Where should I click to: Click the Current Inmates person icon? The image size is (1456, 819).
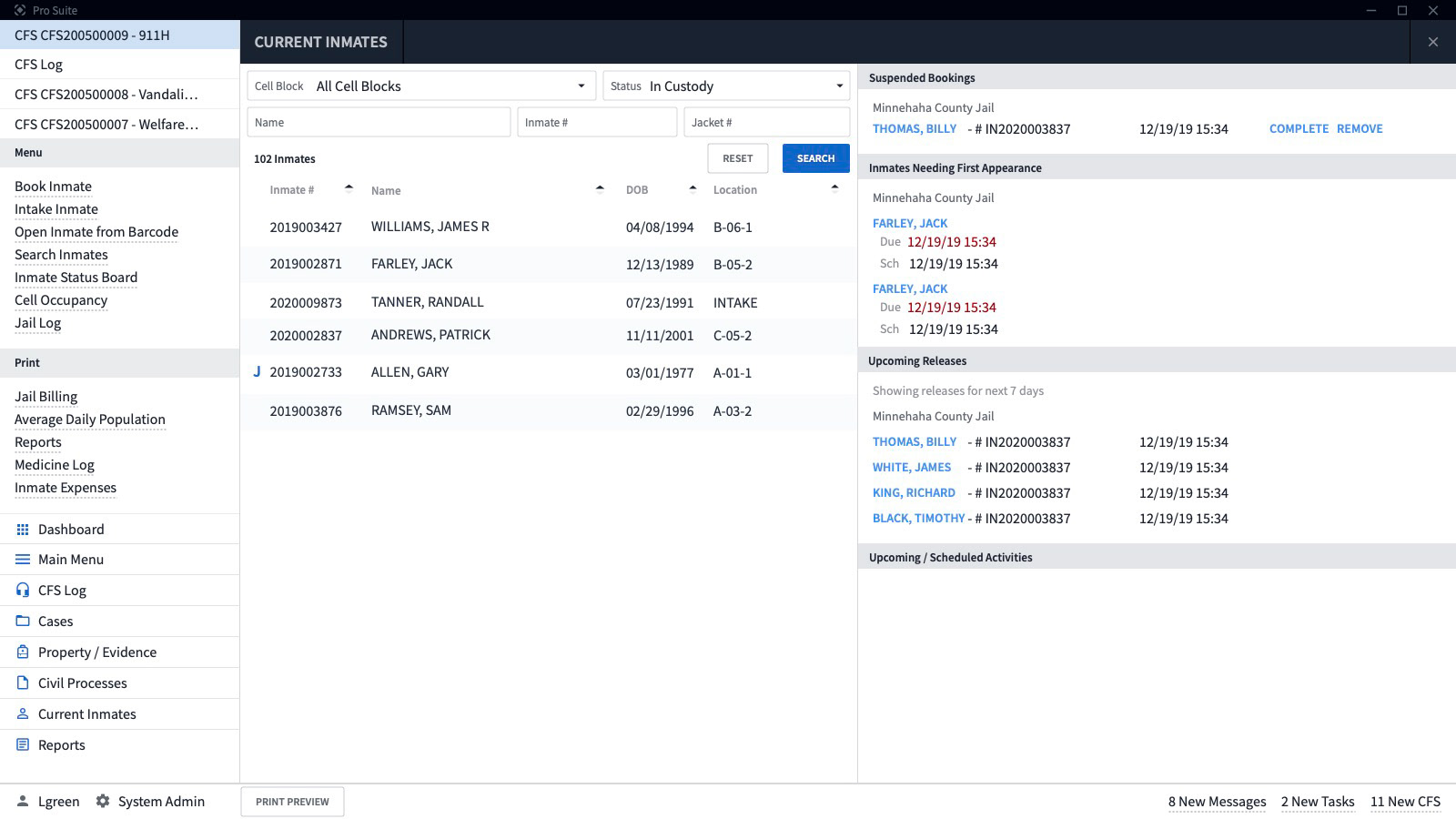click(23, 714)
